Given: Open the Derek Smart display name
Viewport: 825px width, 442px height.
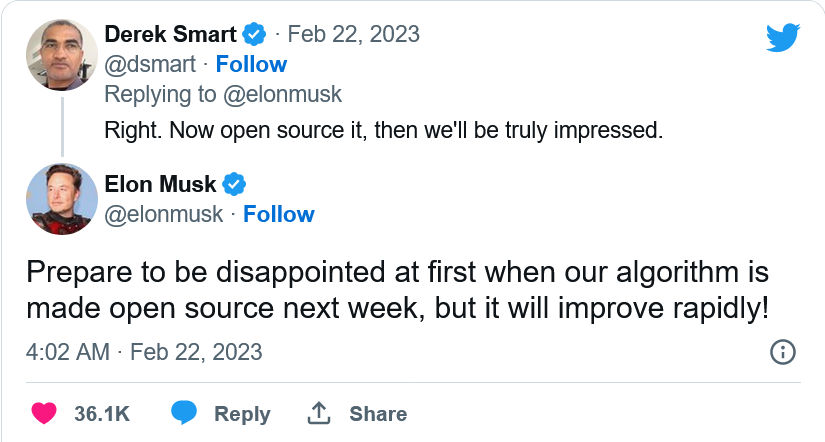Looking at the screenshot, I should click(x=171, y=34).
